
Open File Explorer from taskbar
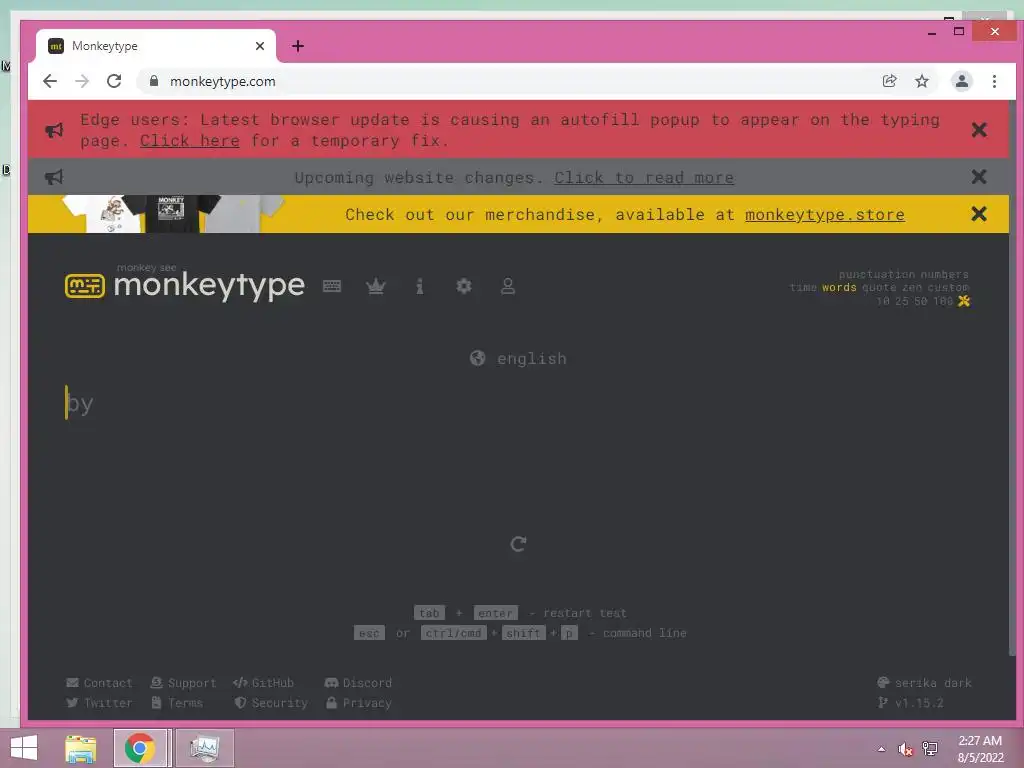click(x=81, y=748)
